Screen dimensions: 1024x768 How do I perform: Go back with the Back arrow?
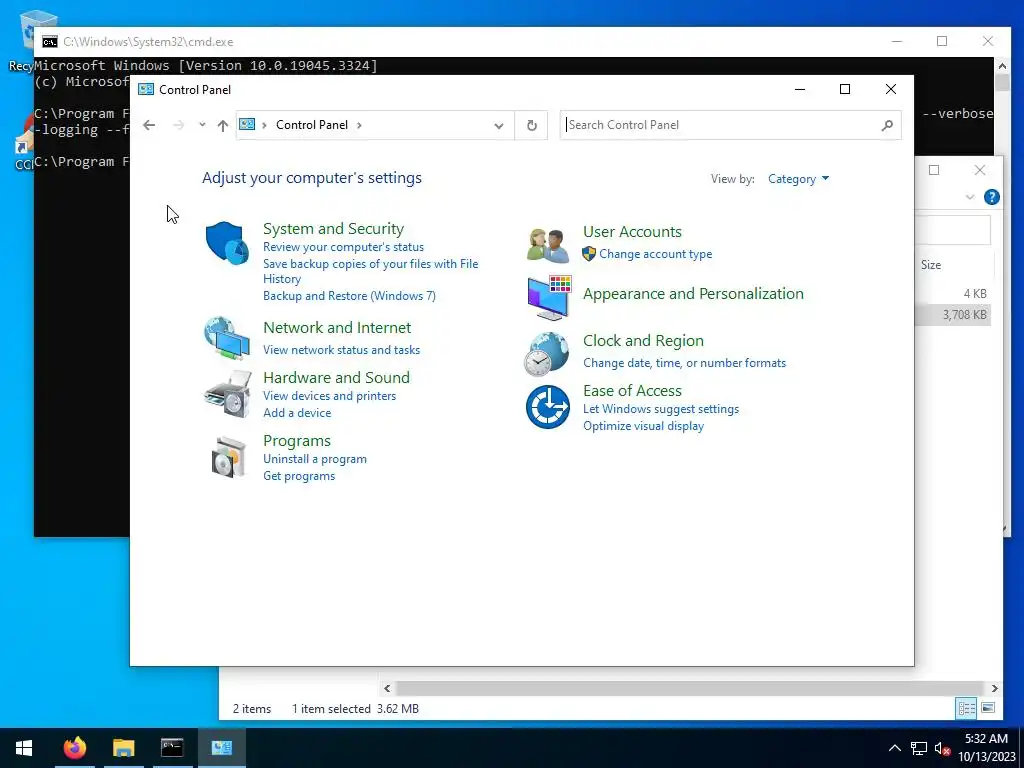point(149,125)
